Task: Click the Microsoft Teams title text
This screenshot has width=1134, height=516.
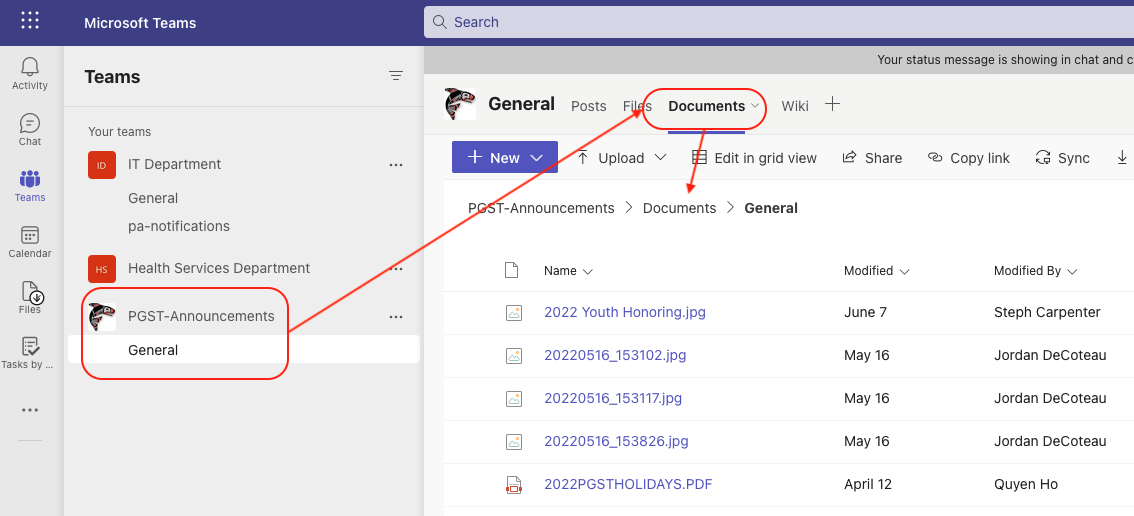Action: (x=140, y=23)
